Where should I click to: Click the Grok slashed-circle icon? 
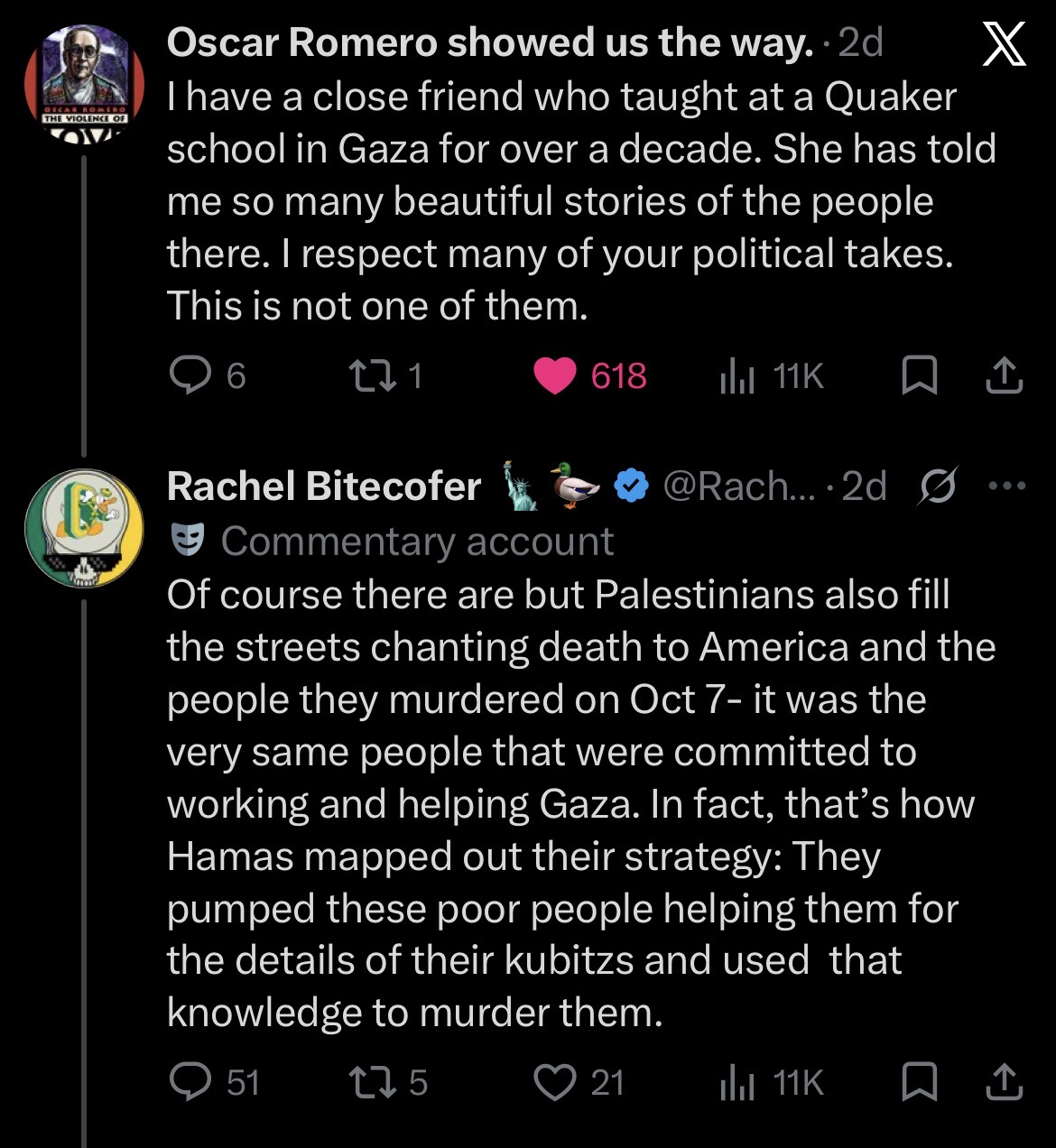pyautogui.click(x=938, y=486)
